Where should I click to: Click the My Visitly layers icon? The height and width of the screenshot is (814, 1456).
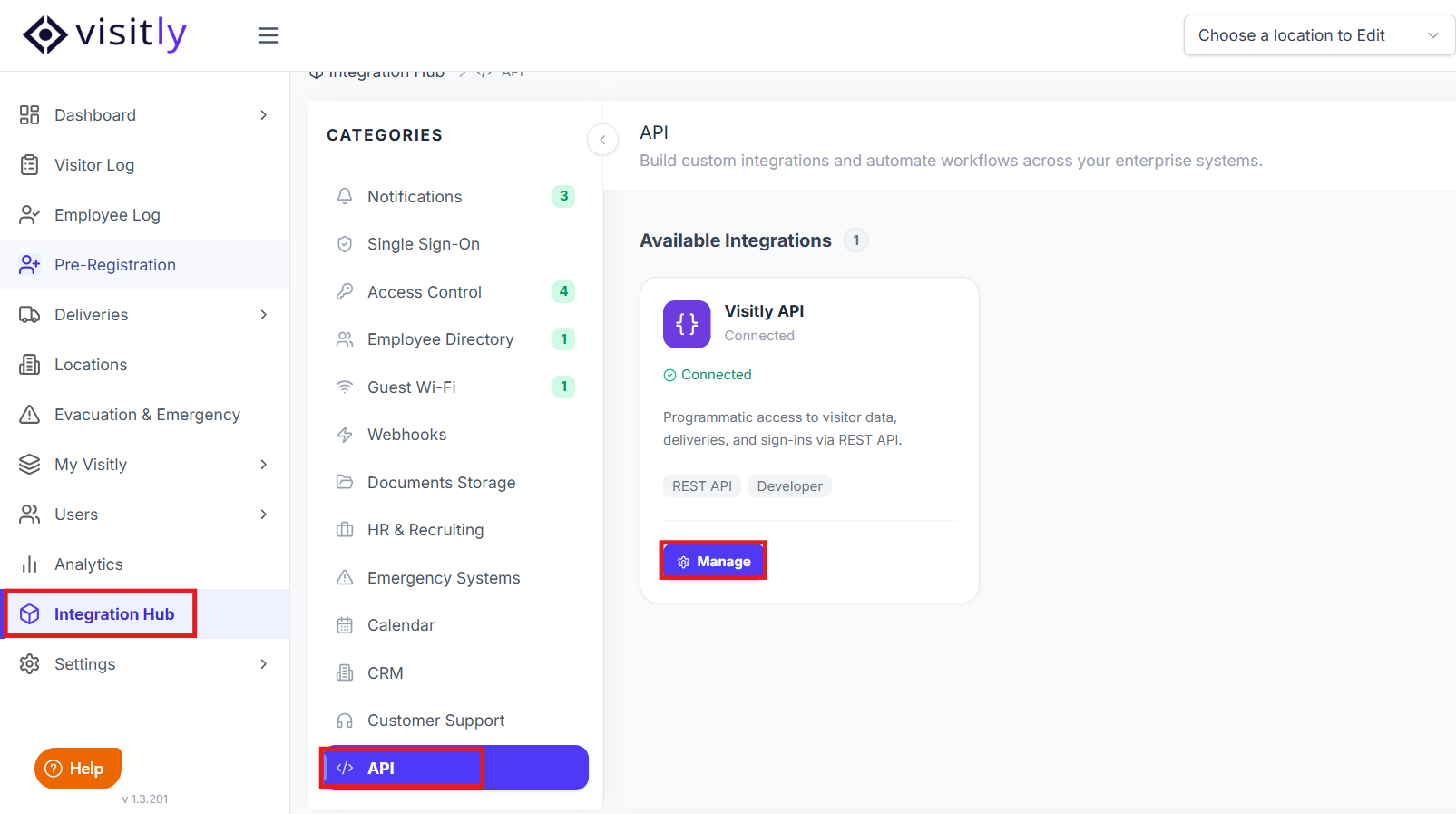(30, 465)
